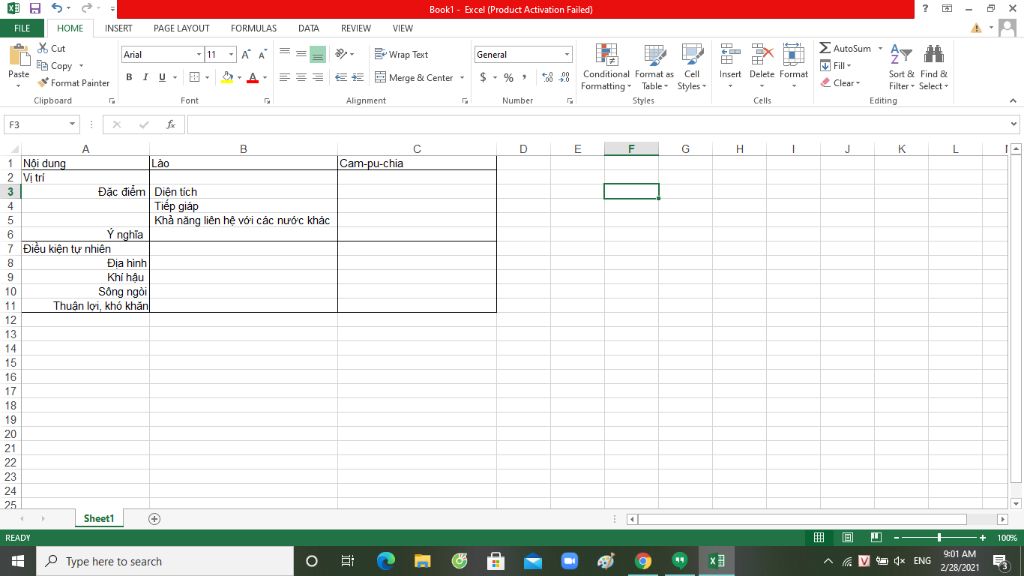Click the AutoSum button
The width and height of the screenshot is (1024, 576).
844,48
